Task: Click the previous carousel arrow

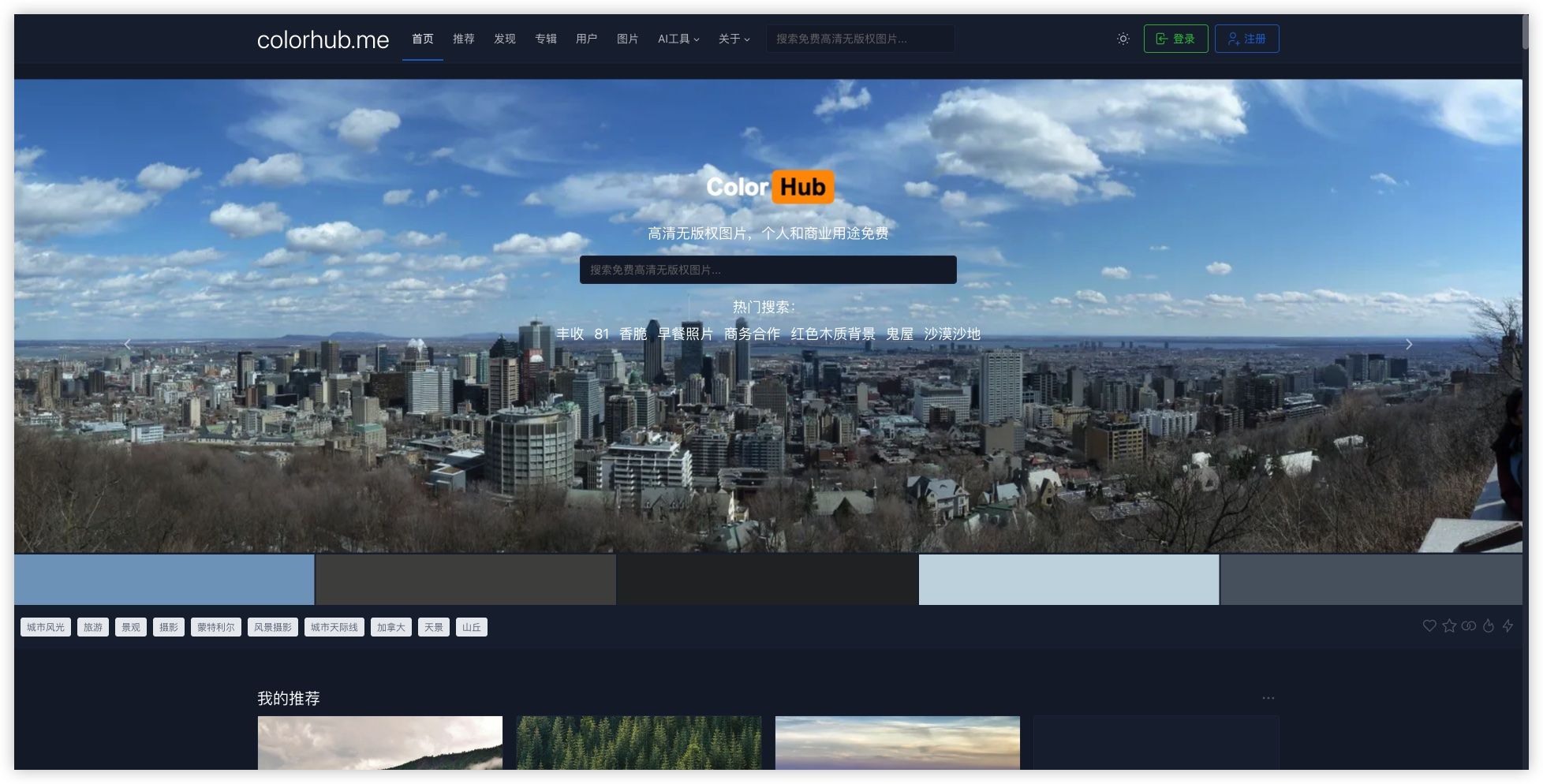Action: pos(128,344)
